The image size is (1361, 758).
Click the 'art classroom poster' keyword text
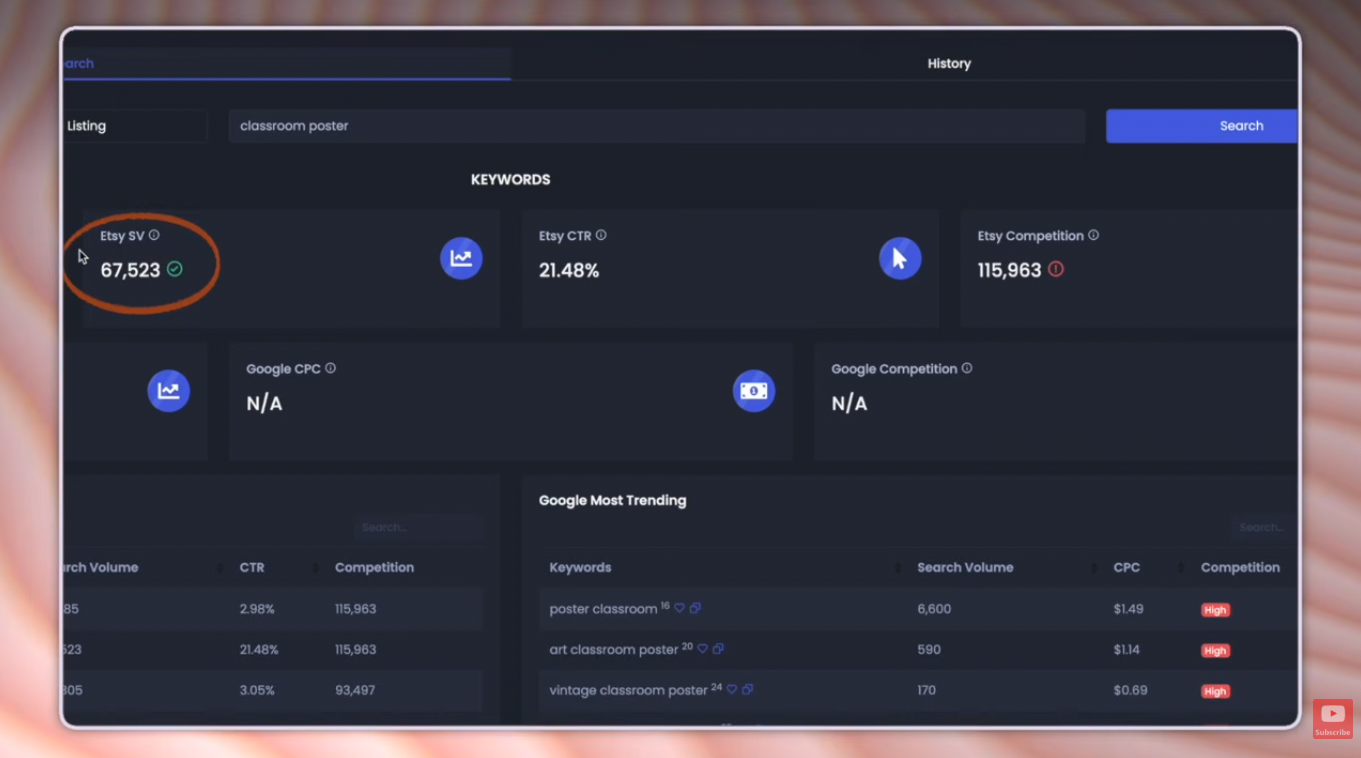pyautogui.click(x=614, y=650)
